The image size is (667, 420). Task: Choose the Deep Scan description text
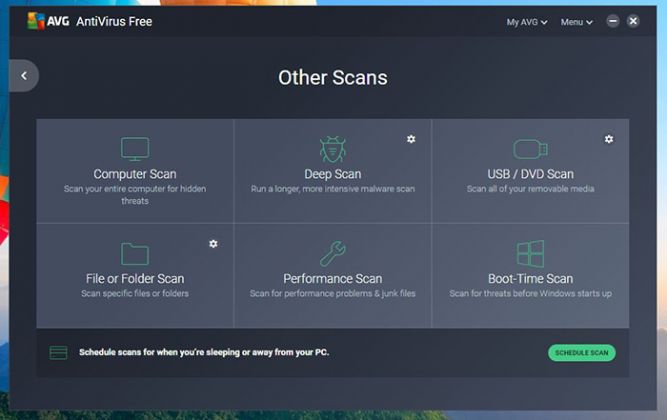pos(333,188)
